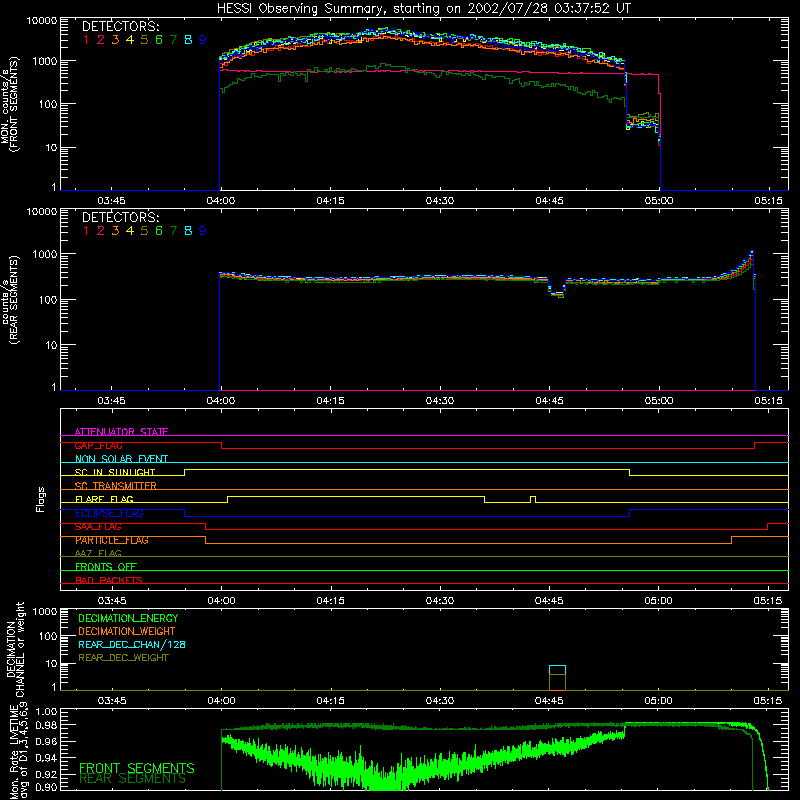Select blue detector 9 in rear segments legend
Viewport: 800px width, 800px height.
click(203, 231)
